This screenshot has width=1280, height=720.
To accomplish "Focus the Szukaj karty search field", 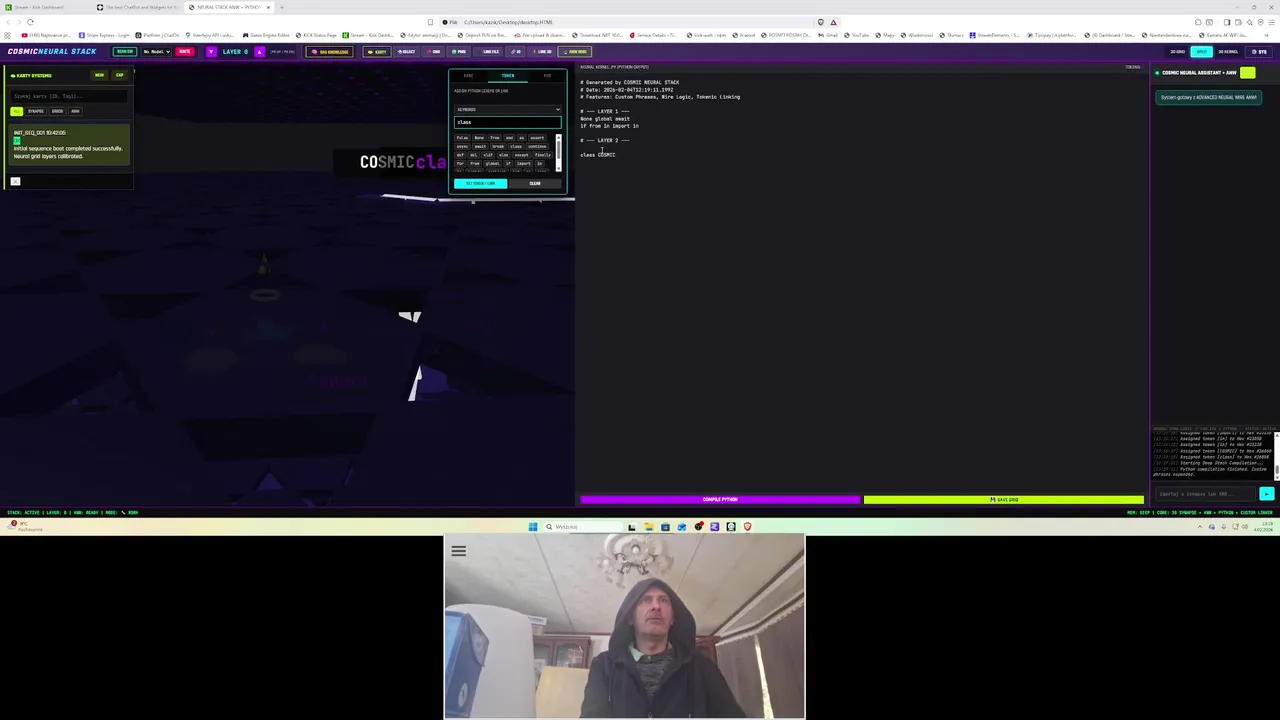I will (x=69, y=96).
